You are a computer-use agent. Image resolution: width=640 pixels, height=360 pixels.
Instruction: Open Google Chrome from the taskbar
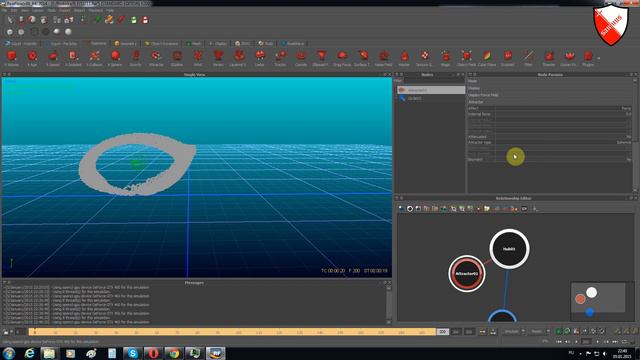pos(174,353)
